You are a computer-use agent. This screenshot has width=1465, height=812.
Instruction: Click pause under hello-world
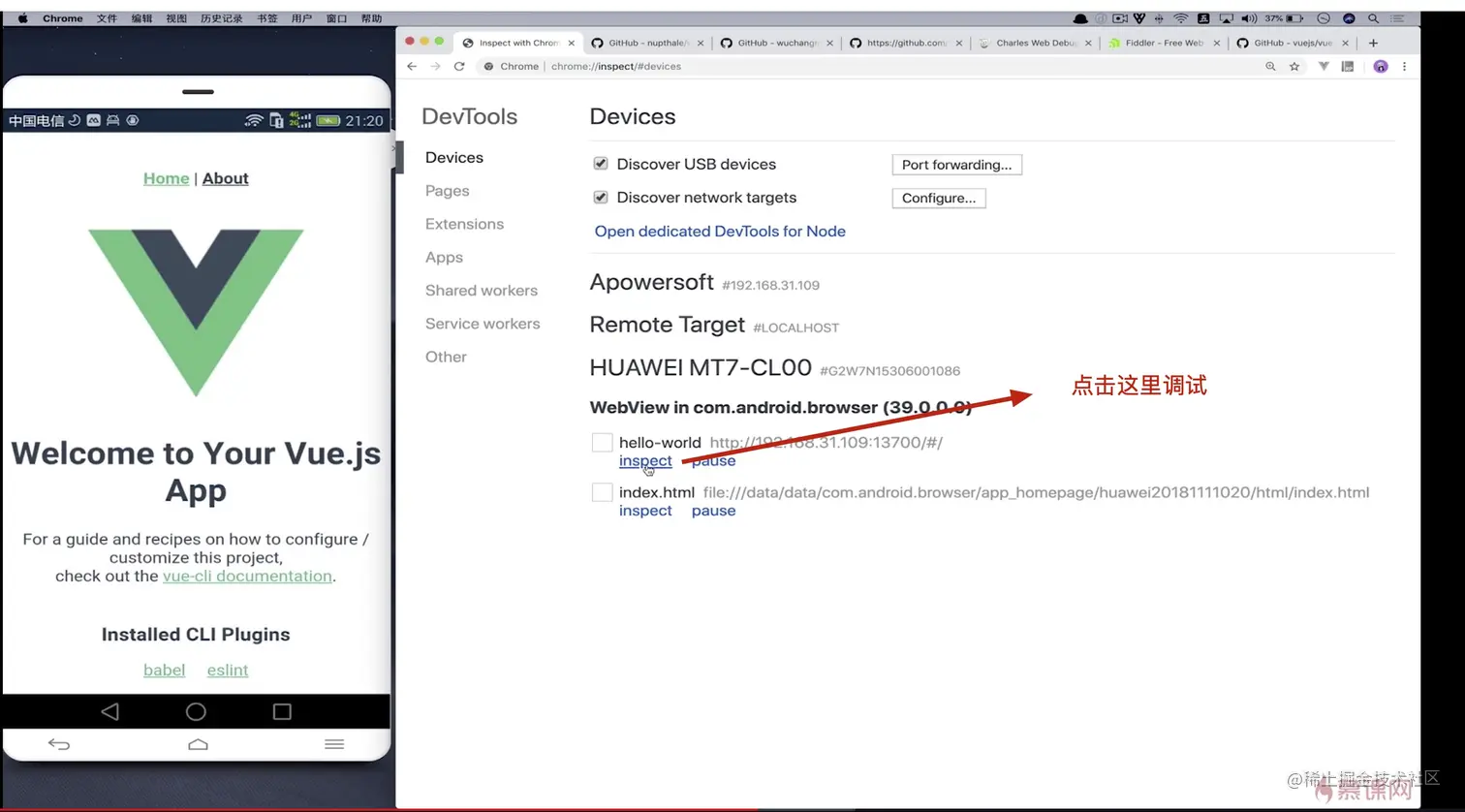713,461
